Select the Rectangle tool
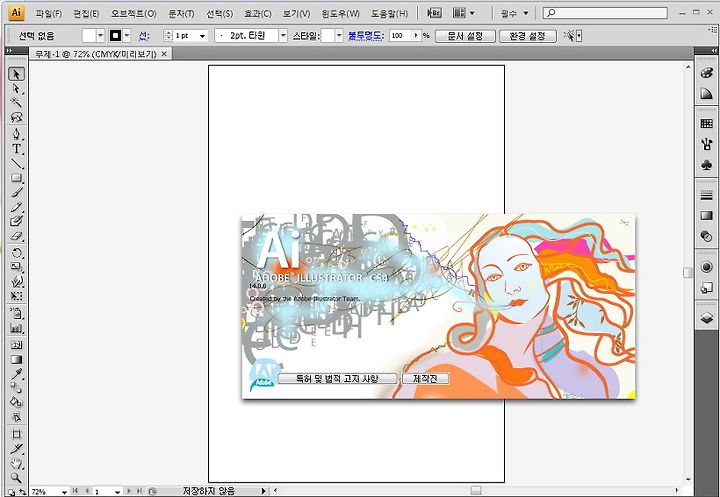The height and width of the screenshot is (497, 720). tap(16, 178)
